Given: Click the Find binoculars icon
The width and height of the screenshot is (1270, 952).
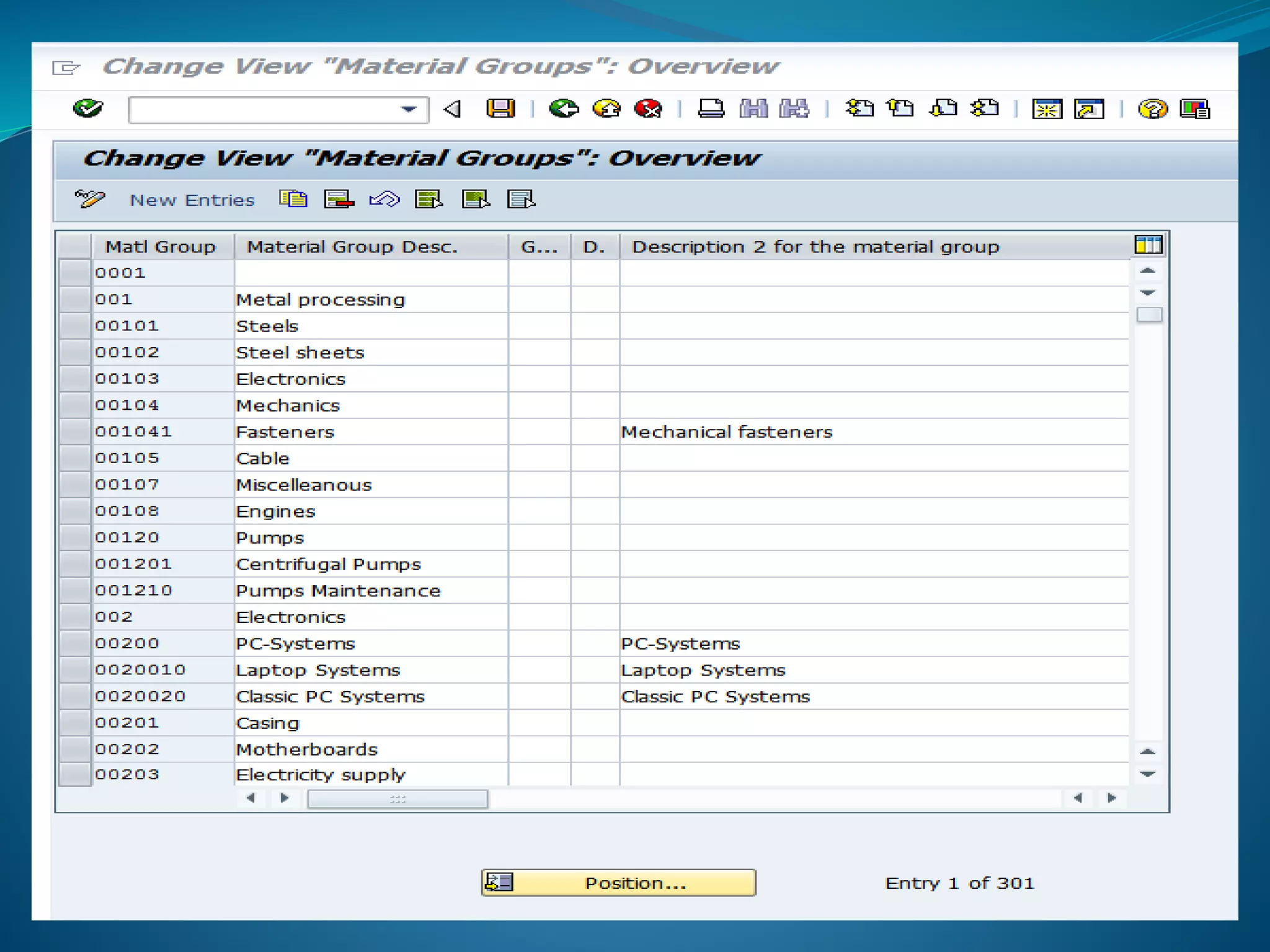Looking at the screenshot, I should pos(753,108).
